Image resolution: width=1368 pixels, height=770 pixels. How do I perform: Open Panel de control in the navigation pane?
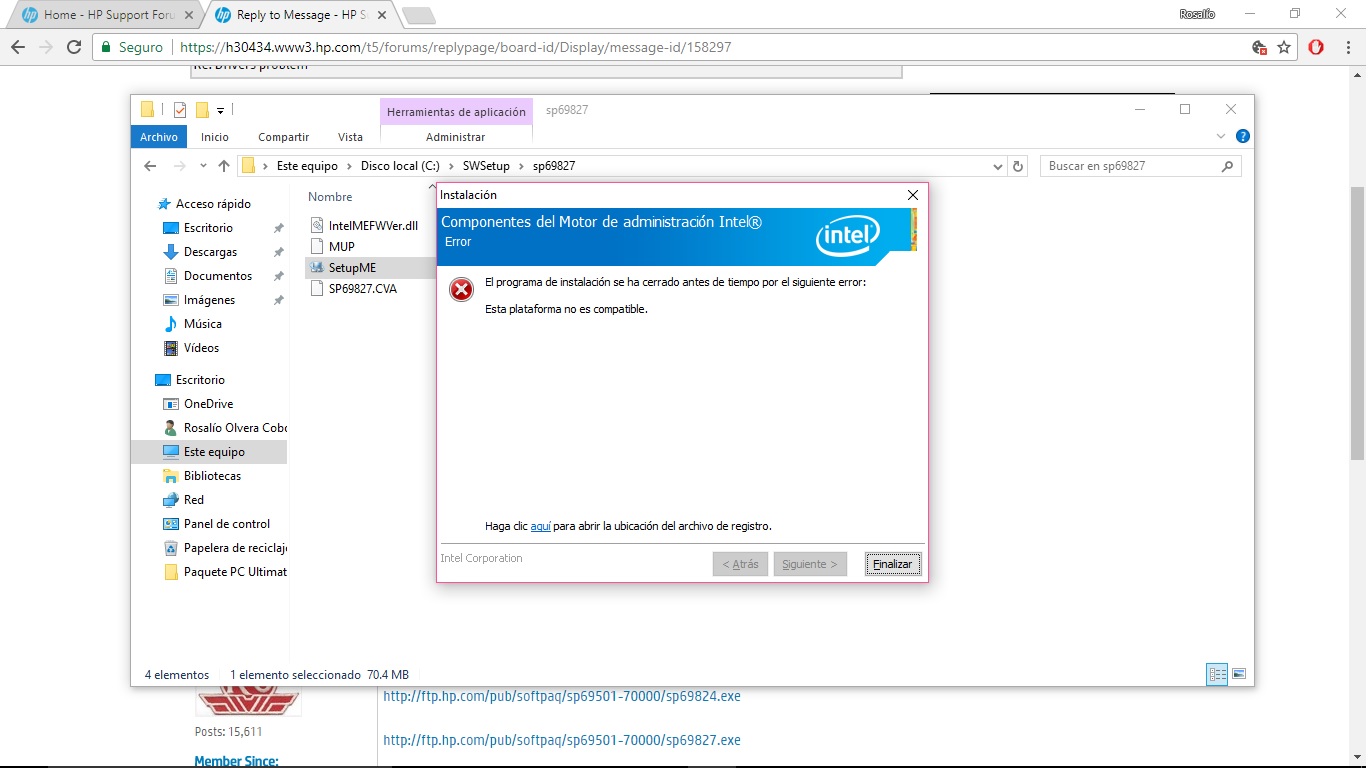[x=227, y=524]
